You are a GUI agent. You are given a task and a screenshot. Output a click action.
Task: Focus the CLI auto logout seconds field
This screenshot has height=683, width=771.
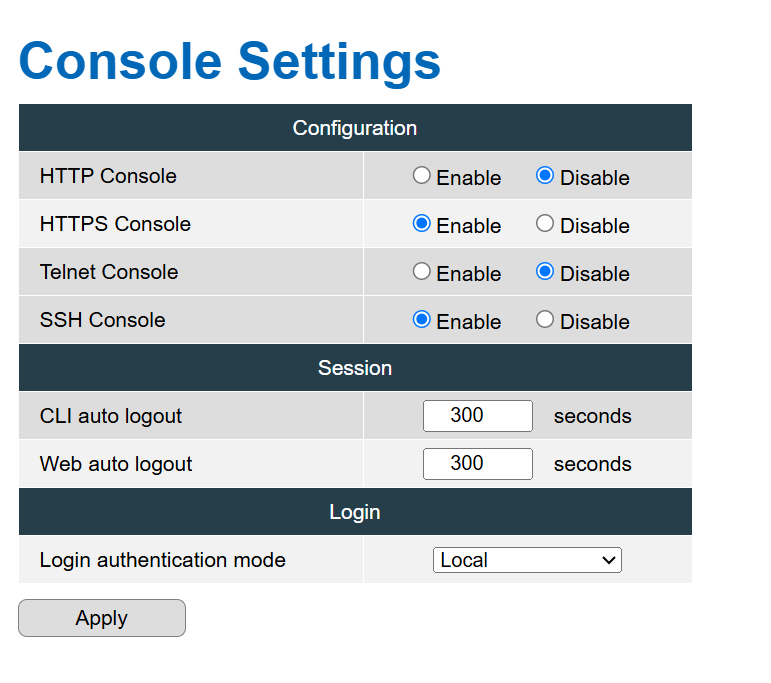[x=477, y=416]
